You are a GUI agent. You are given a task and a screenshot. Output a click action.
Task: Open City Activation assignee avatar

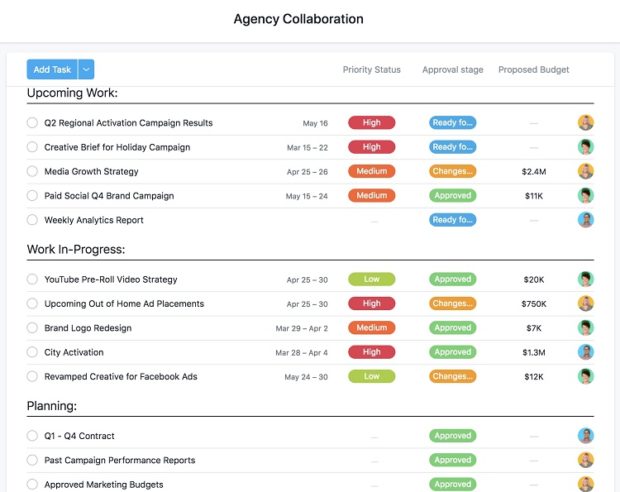point(586,352)
